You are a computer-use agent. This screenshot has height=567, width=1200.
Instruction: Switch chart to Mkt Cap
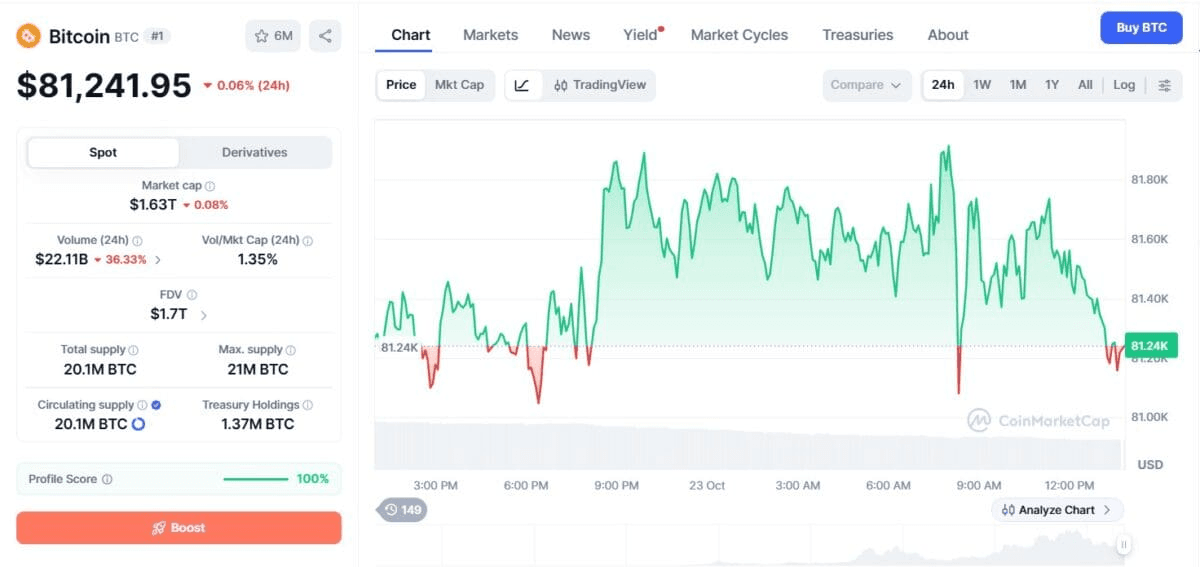pyautogui.click(x=459, y=85)
